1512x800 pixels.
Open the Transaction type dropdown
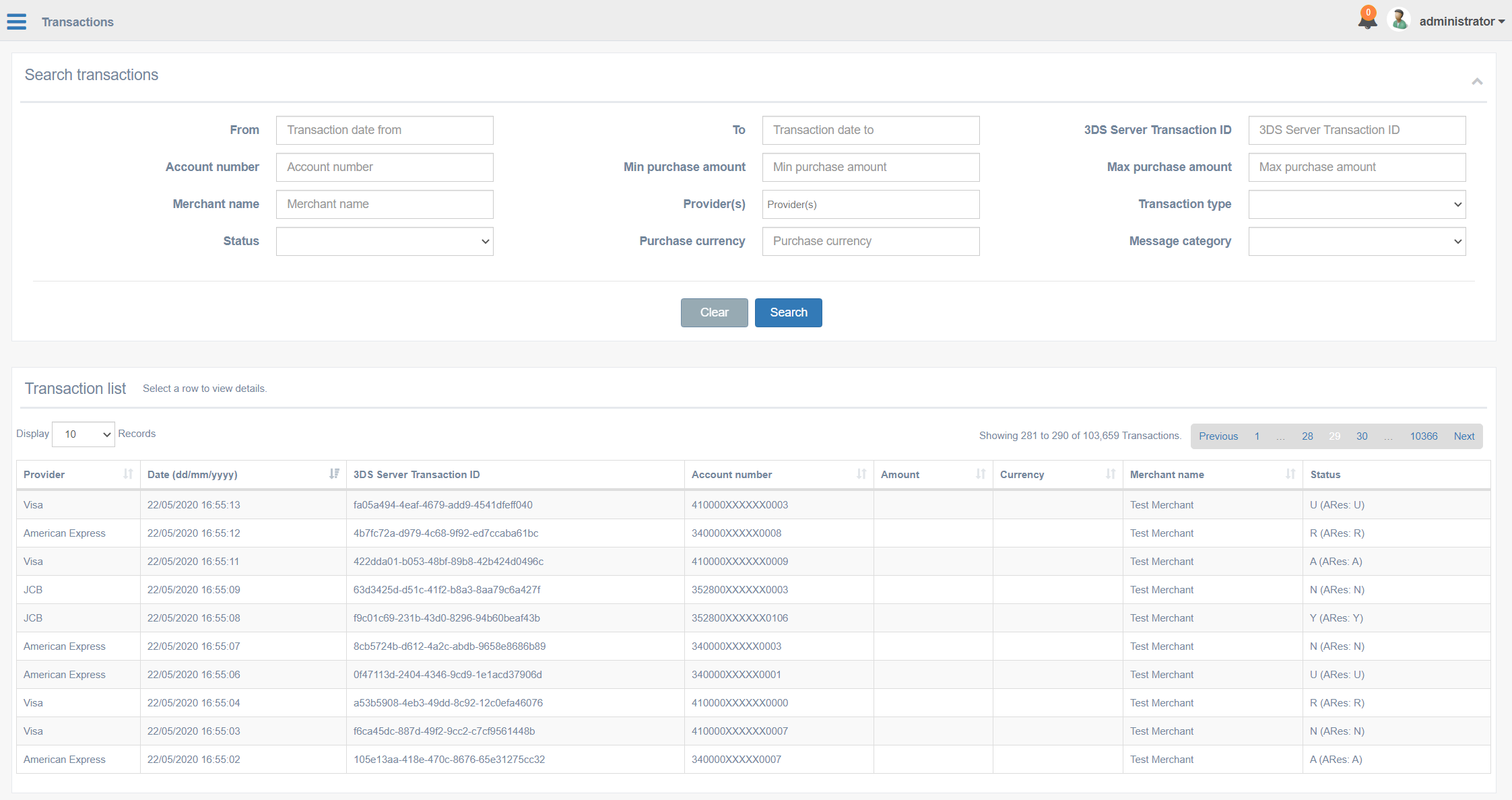(x=1356, y=204)
